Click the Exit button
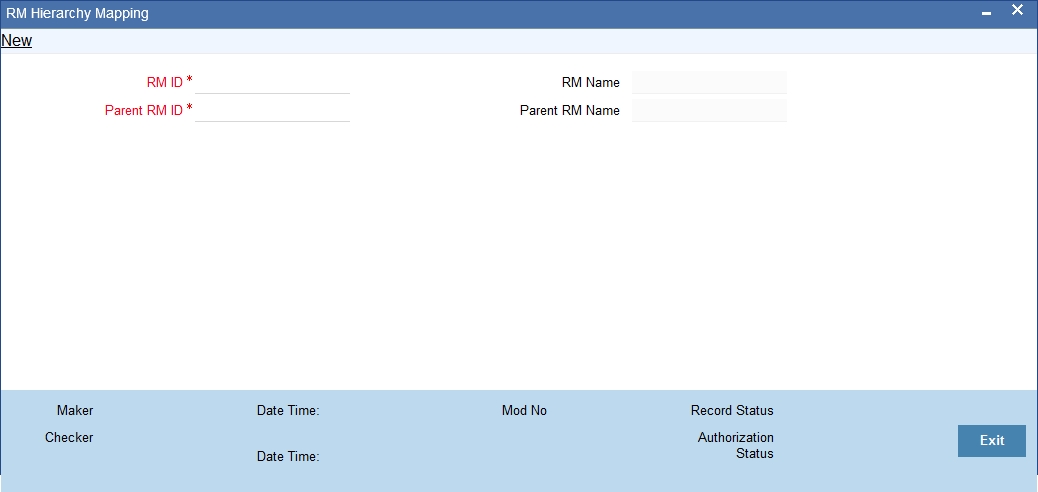This screenshot has height=492, width=1038. click(992, 440)
